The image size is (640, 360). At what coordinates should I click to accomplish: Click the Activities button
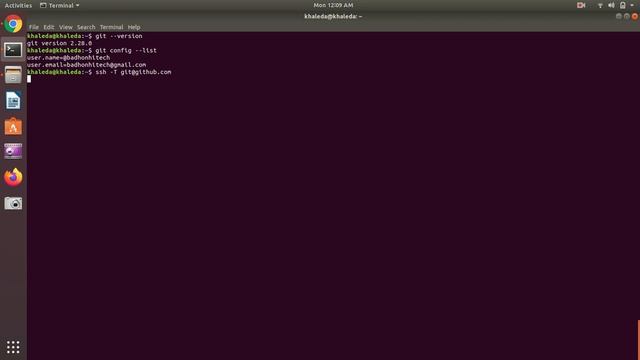click(18, 5)
